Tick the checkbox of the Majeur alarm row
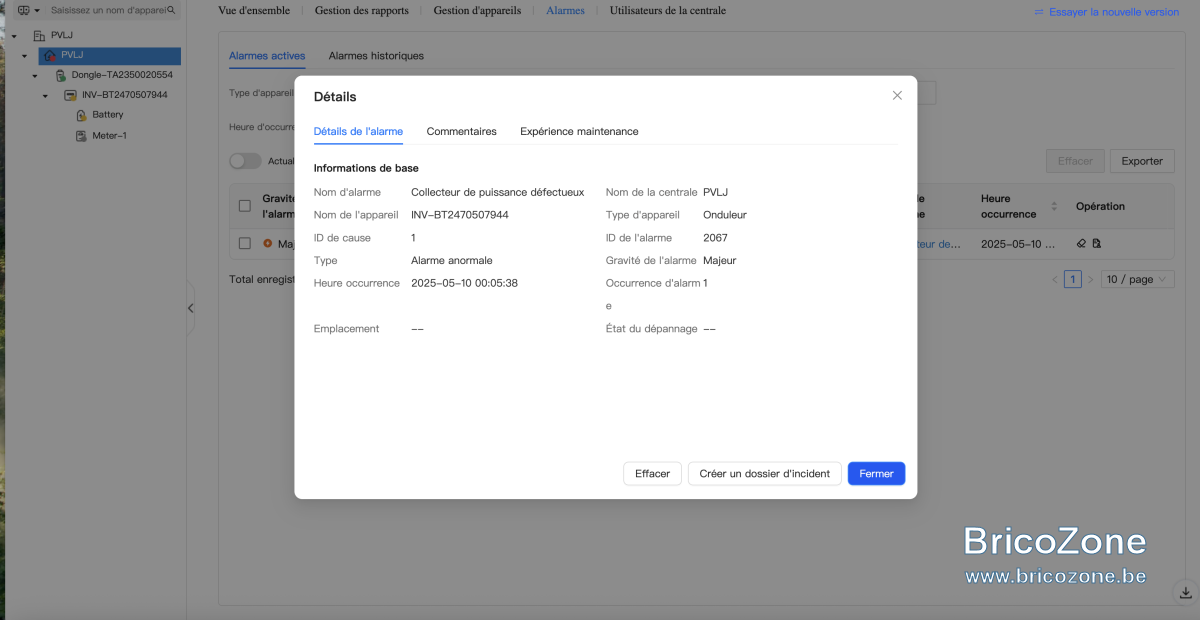 pyautogui.click(x=245, y=243)
